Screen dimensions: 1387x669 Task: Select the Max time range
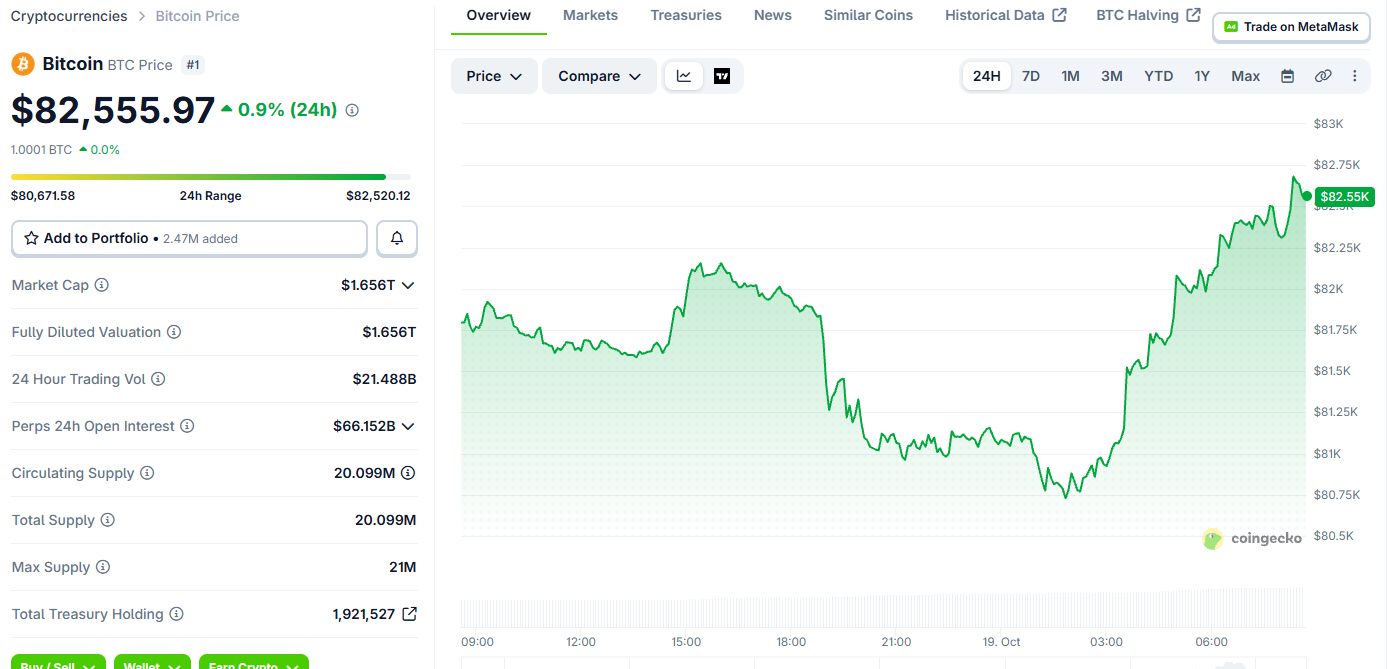[x=1246, y=76]
